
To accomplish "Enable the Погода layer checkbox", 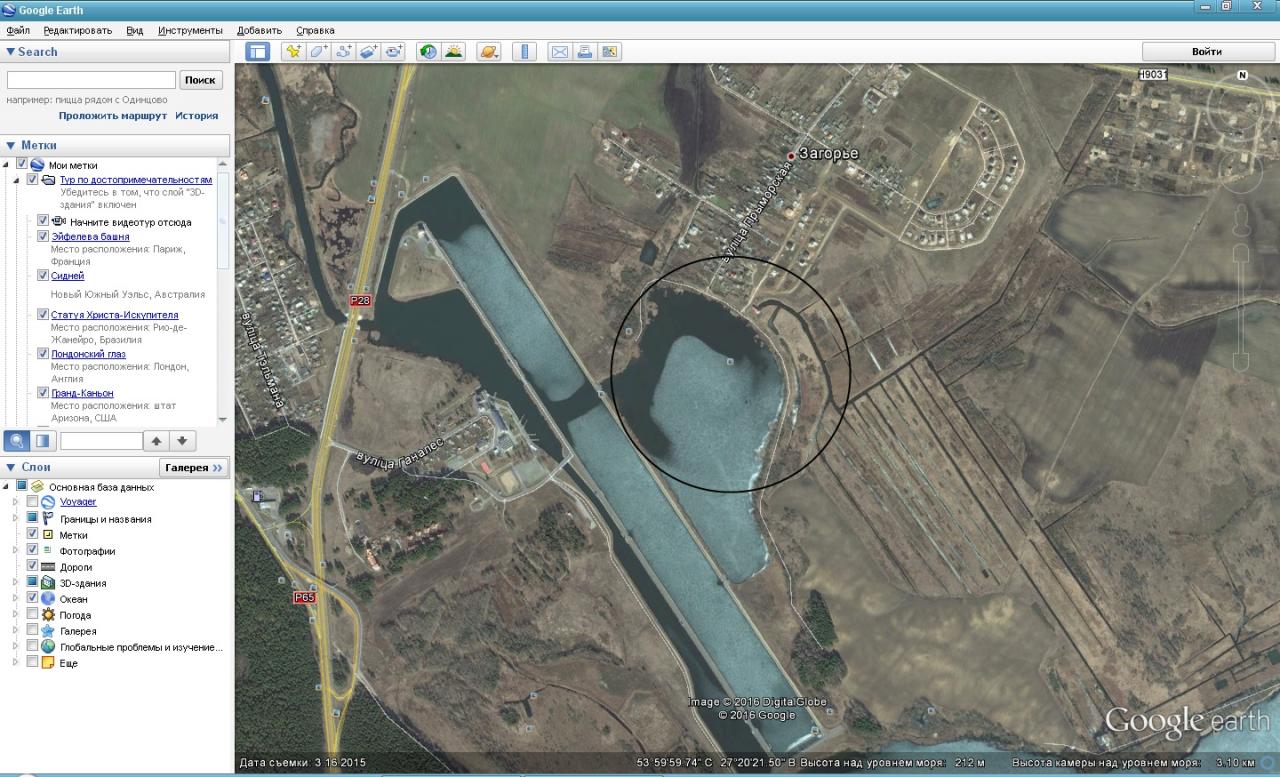I will 33,615.
